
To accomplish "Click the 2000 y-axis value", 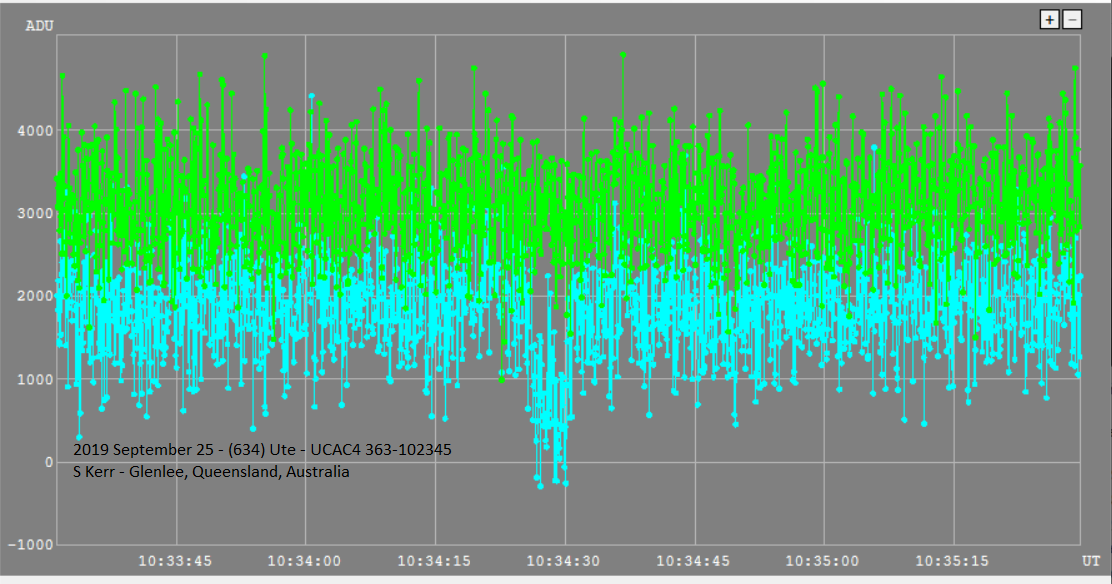I will 35,297.
